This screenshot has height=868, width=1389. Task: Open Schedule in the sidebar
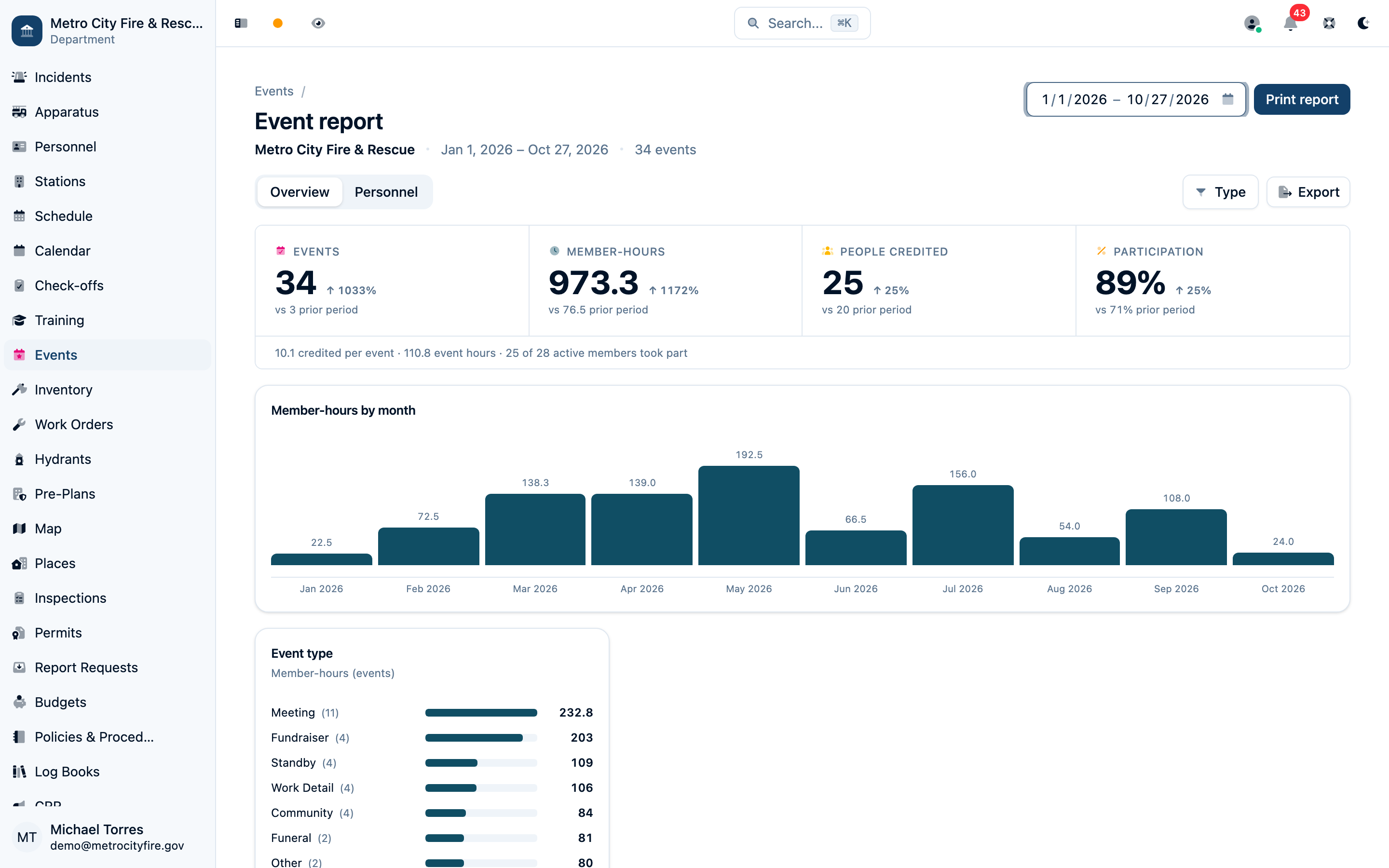pyautogui.click(x=108, y=216)
